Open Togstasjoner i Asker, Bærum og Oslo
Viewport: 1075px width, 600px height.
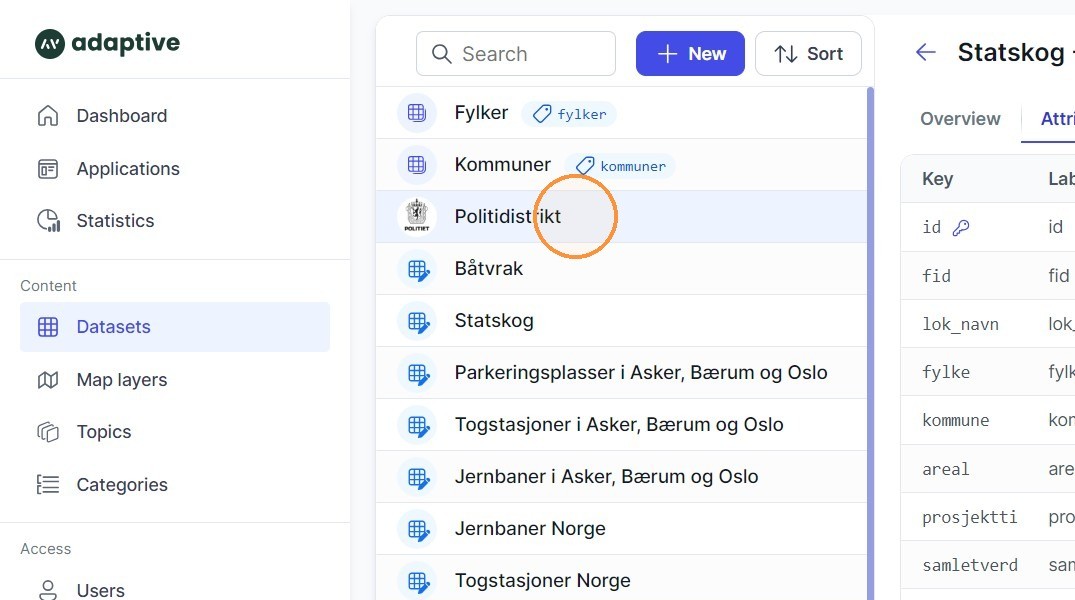pos(621,425)
